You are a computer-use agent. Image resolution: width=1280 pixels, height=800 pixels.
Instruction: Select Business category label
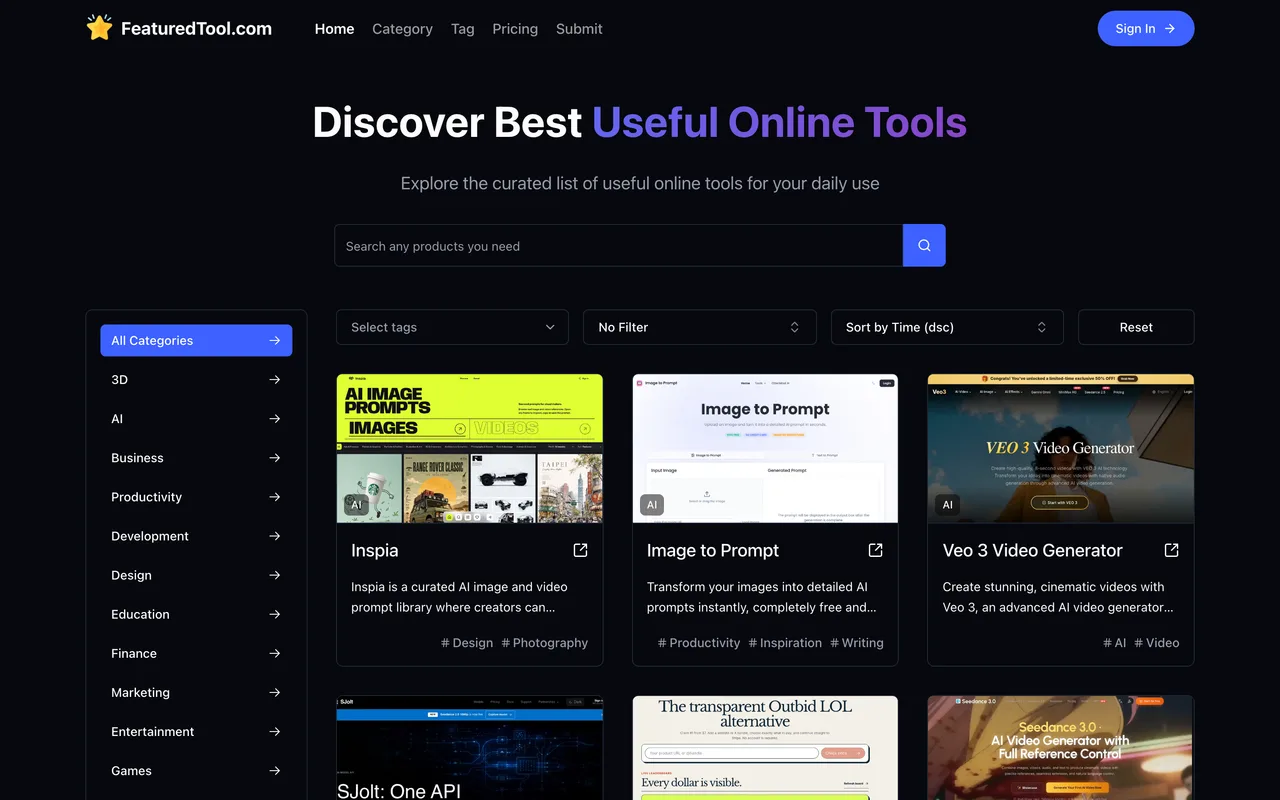(x=137, y=457)
